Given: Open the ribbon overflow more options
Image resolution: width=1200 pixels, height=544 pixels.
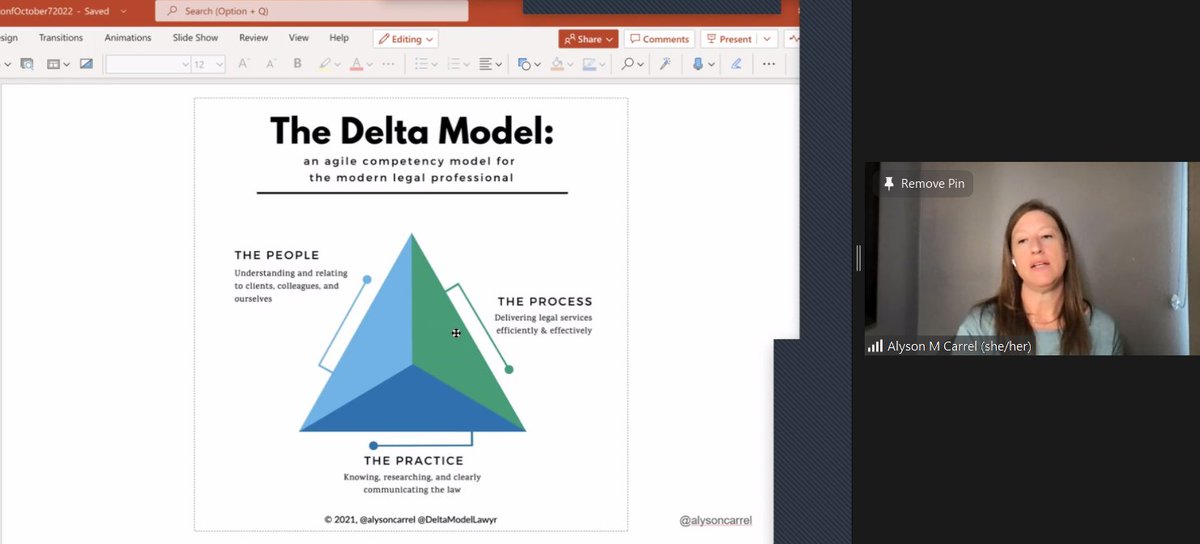Looking at the screenshot, I should 769,64.
